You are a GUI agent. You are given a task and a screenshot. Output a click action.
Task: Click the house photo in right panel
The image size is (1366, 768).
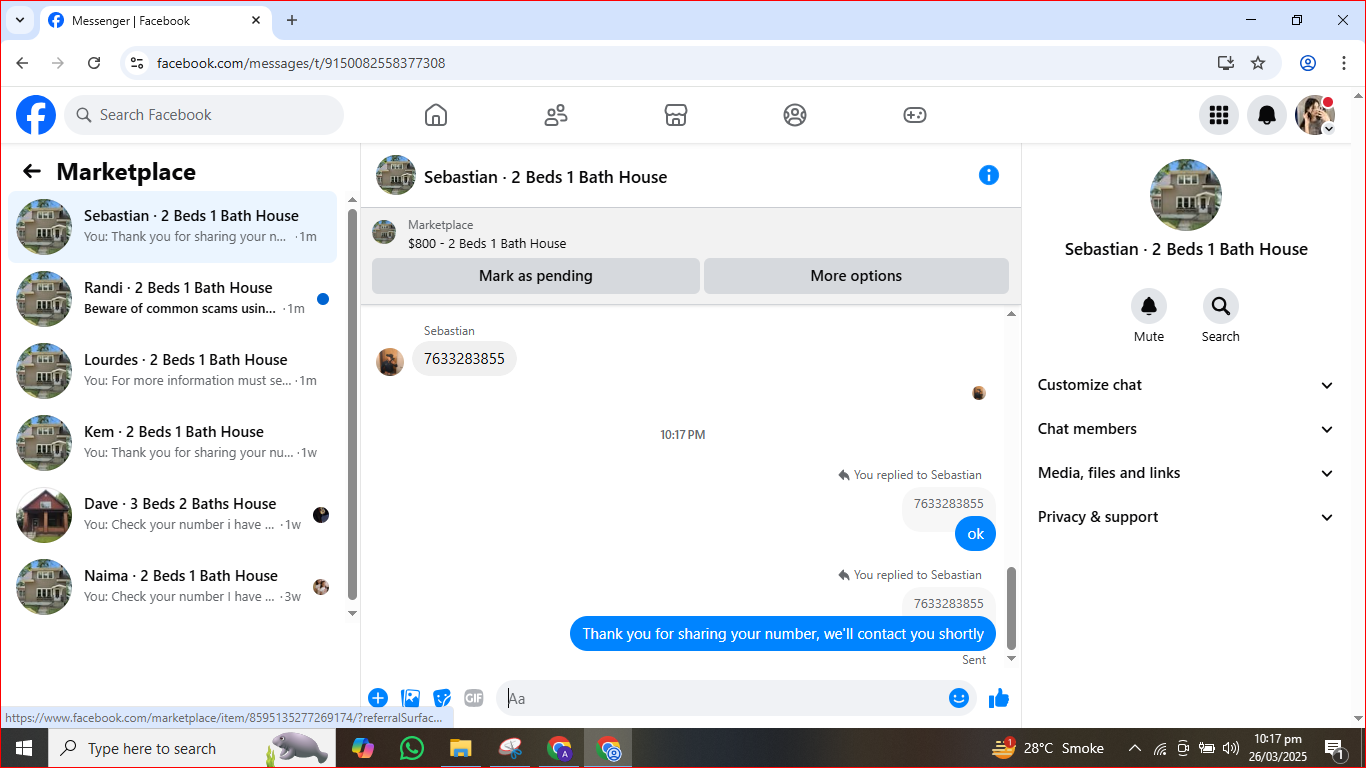coord(1186,194)
